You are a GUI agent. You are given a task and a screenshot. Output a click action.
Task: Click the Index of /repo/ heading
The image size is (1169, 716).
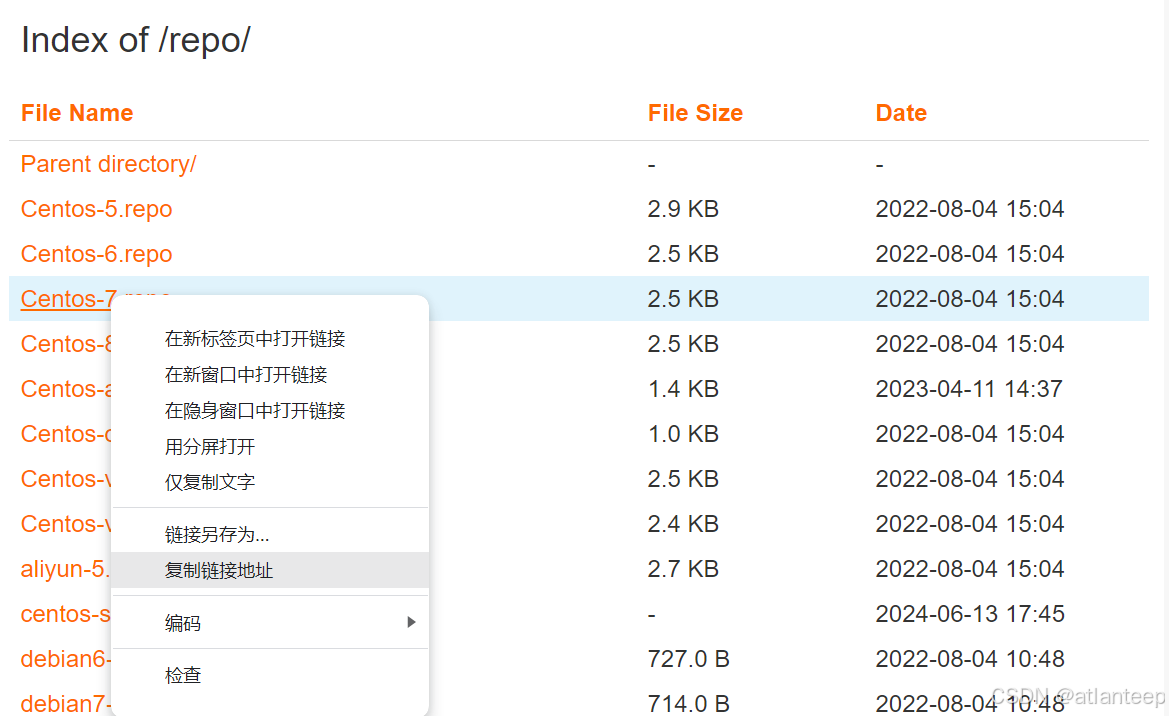click(136, 40)
